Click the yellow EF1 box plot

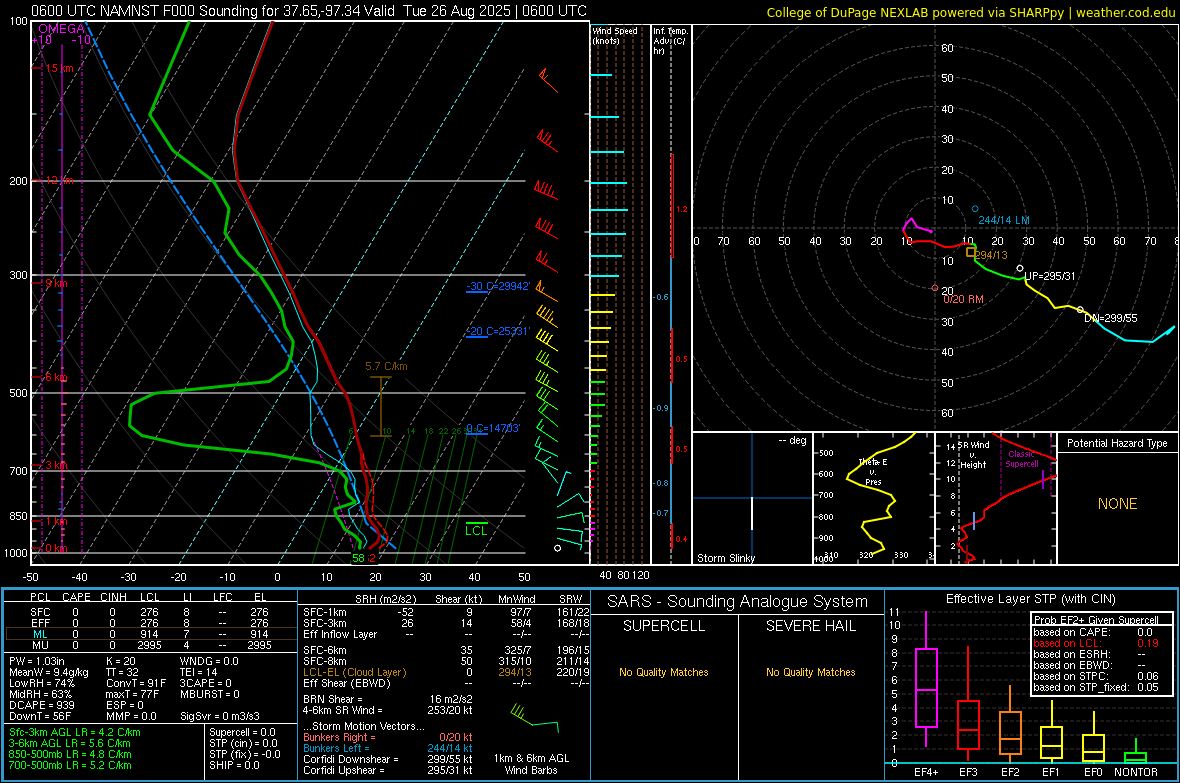click(1051, 730)
